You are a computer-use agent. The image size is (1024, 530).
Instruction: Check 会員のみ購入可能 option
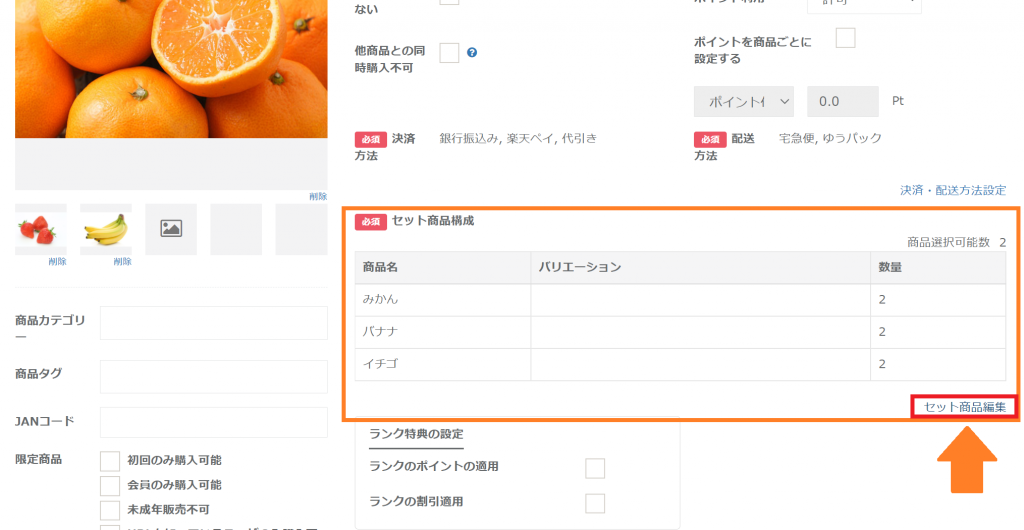tap(110, 485)
